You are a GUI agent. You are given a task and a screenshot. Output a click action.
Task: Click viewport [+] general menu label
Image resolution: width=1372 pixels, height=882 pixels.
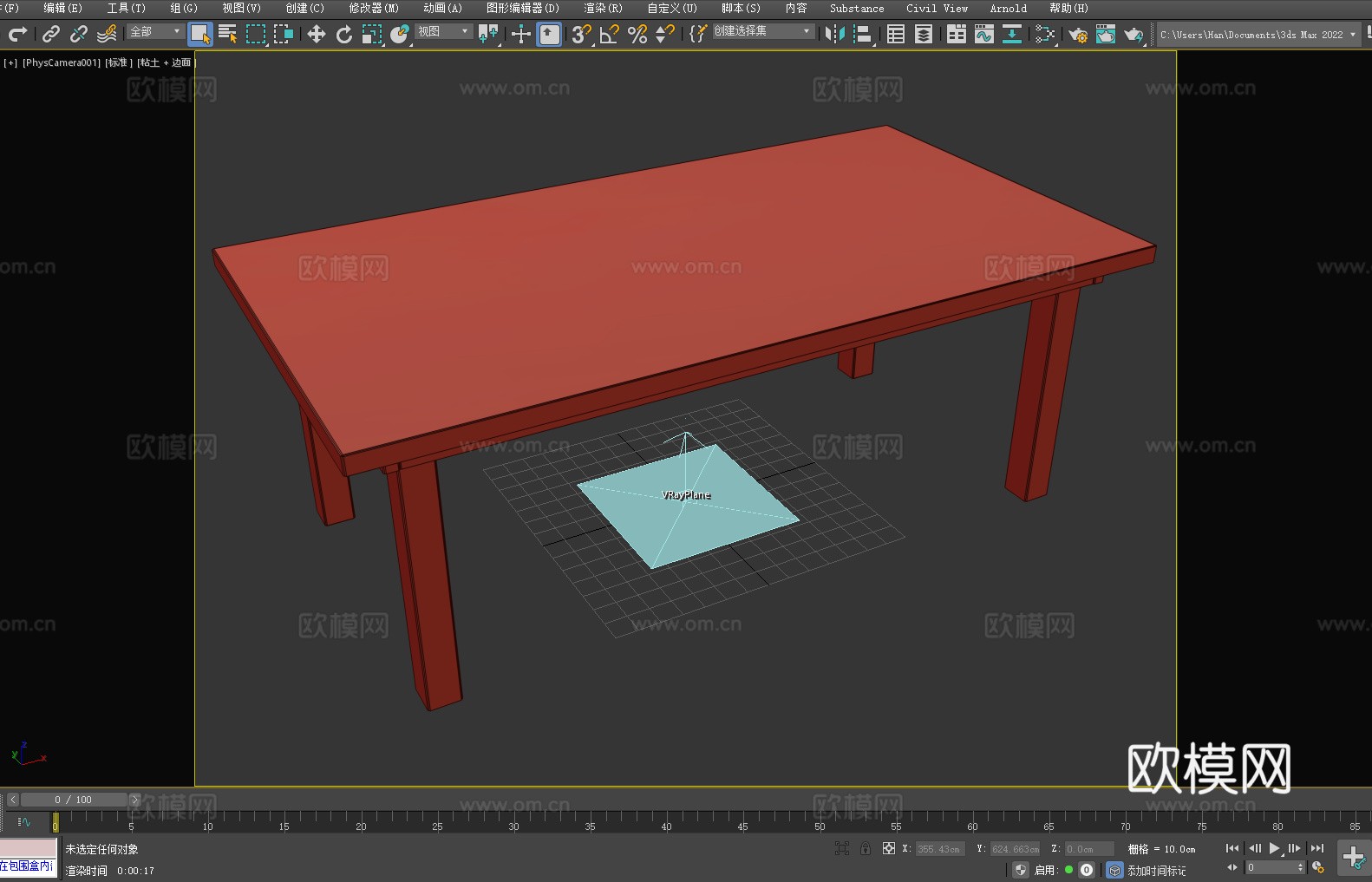(10, 62)
